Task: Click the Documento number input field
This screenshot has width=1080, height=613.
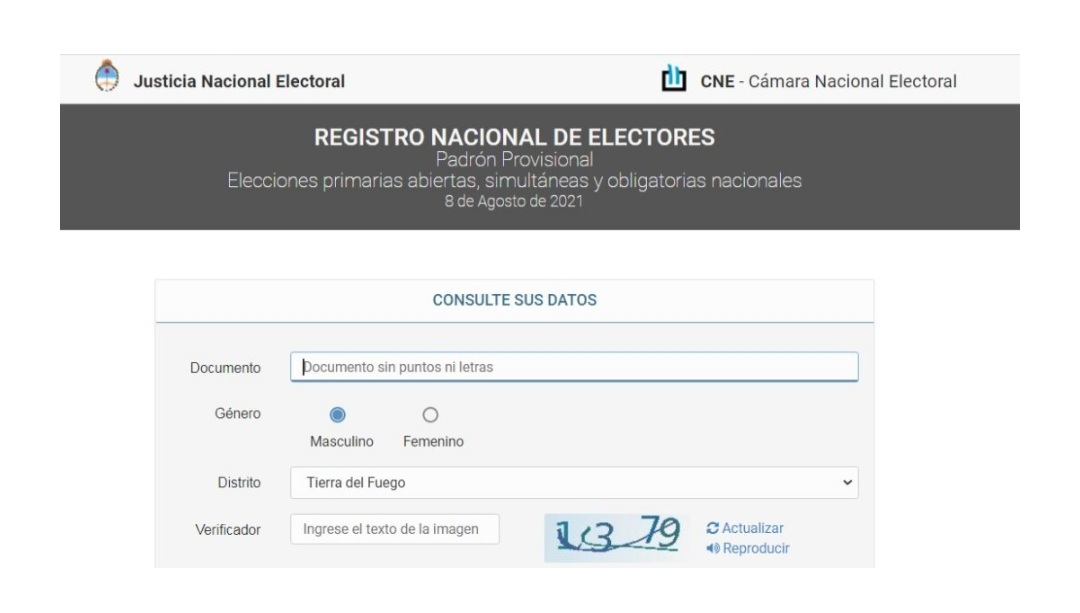Action: coord(574,367)
